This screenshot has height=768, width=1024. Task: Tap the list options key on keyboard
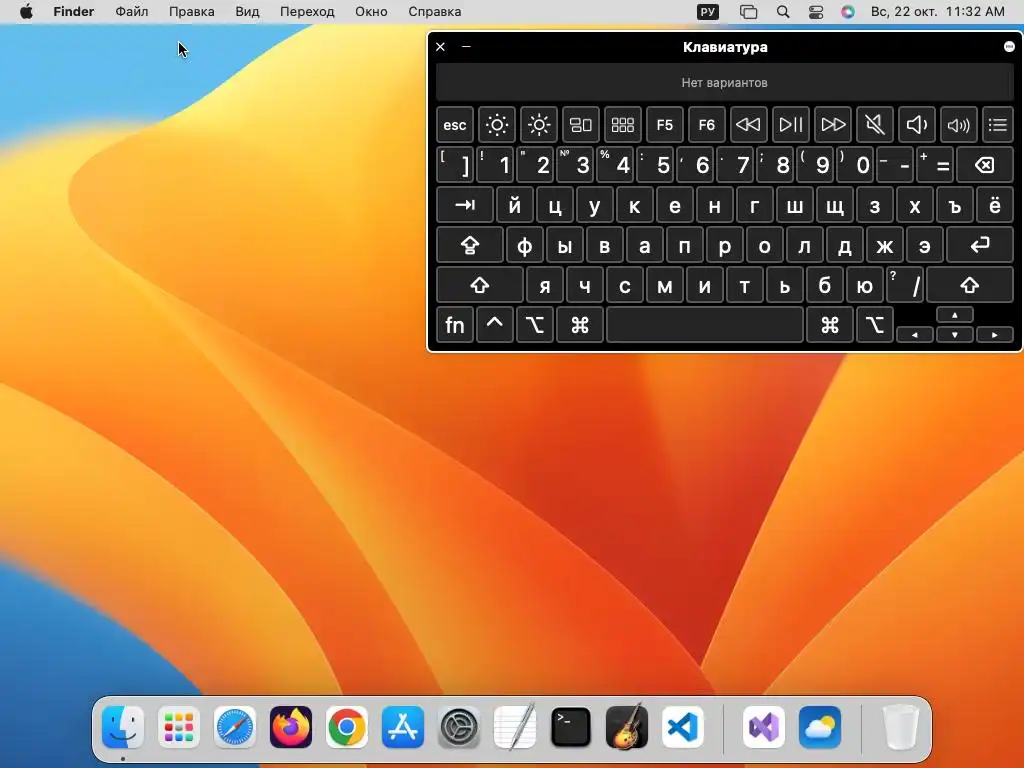(x=998, y=125)
